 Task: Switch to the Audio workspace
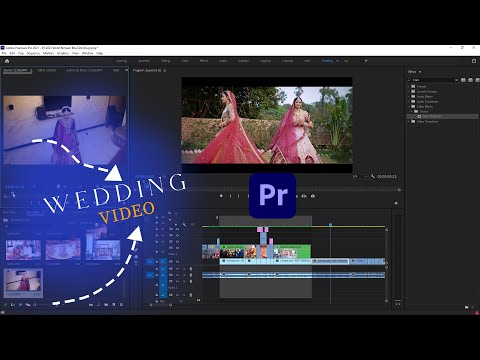pos(223,61)
